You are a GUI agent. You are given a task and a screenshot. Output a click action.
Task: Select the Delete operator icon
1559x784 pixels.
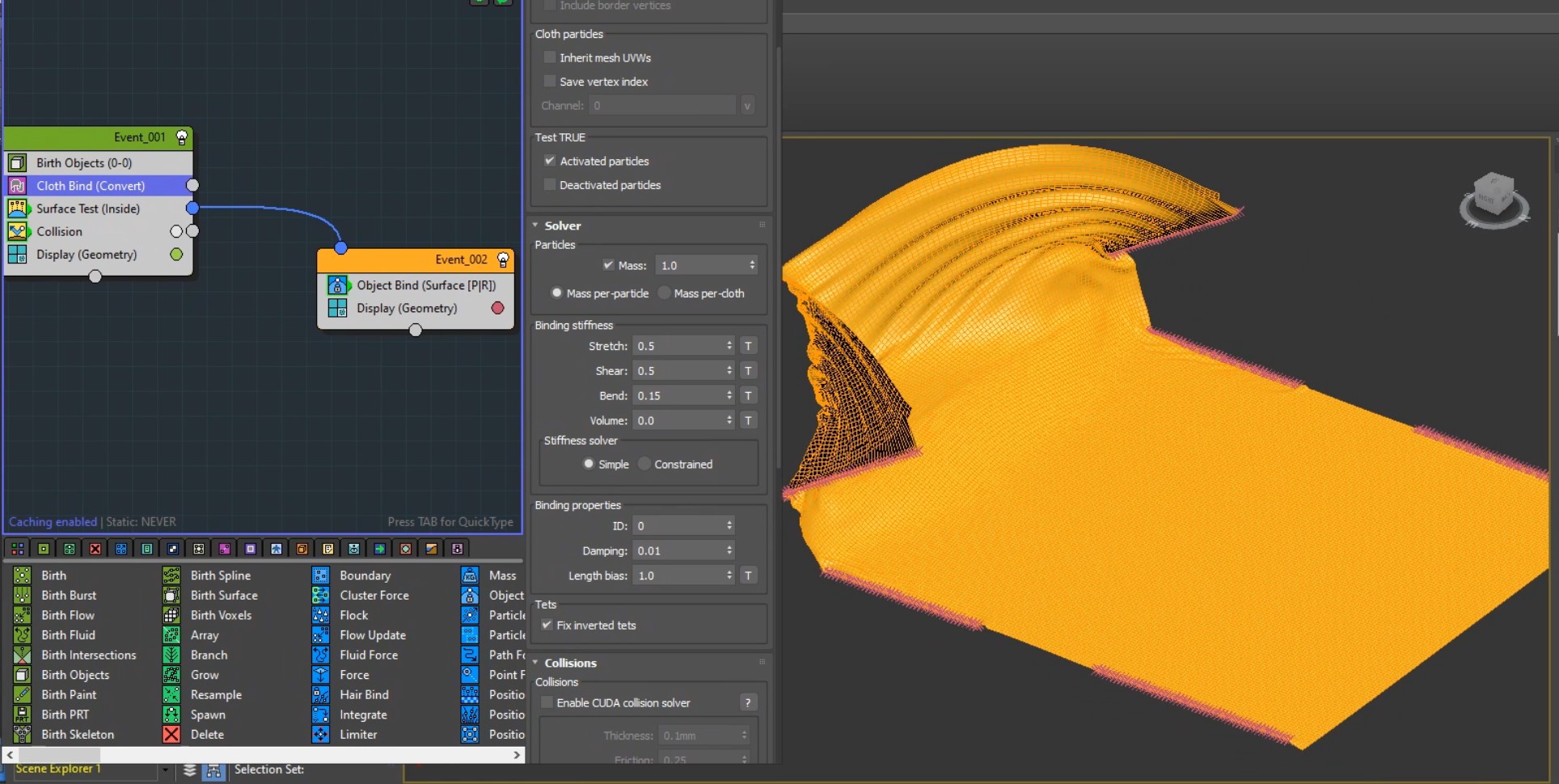171,735
